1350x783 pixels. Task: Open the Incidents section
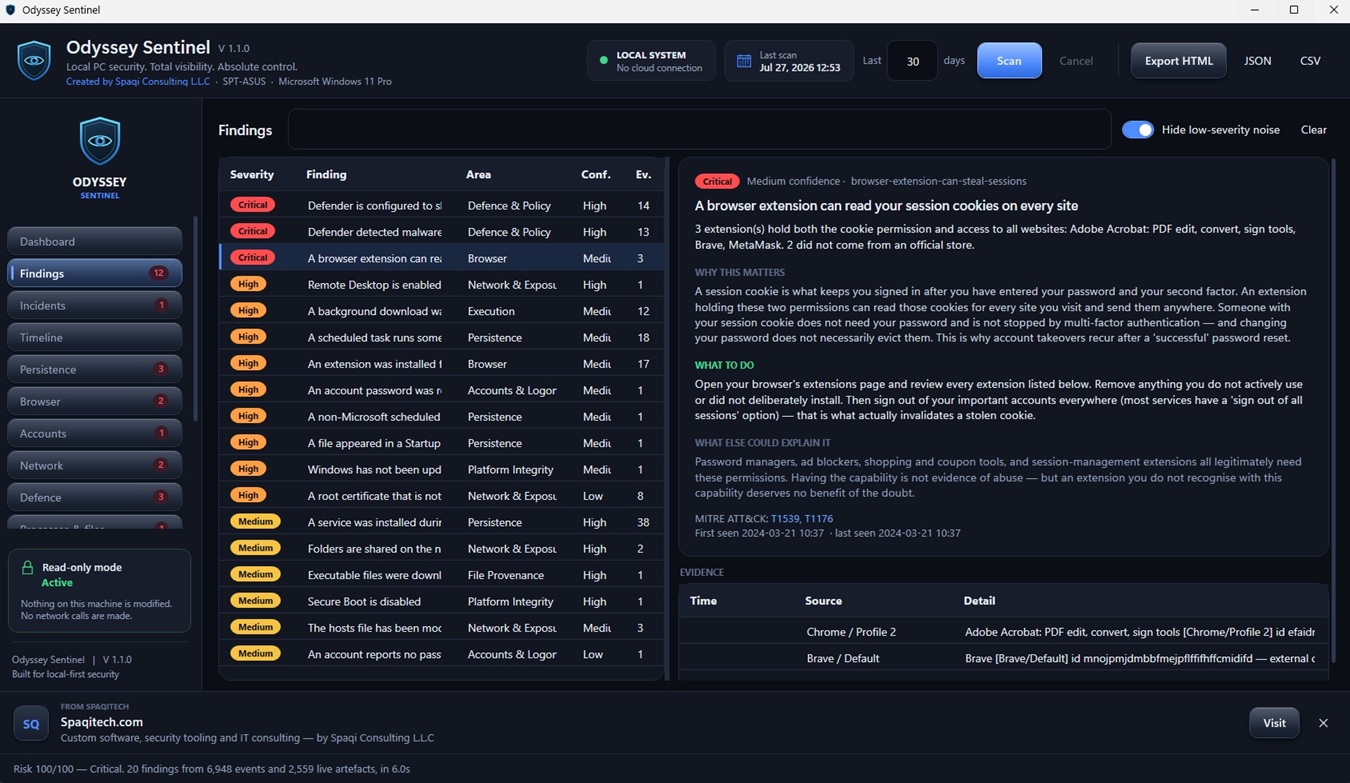point(95,305)
